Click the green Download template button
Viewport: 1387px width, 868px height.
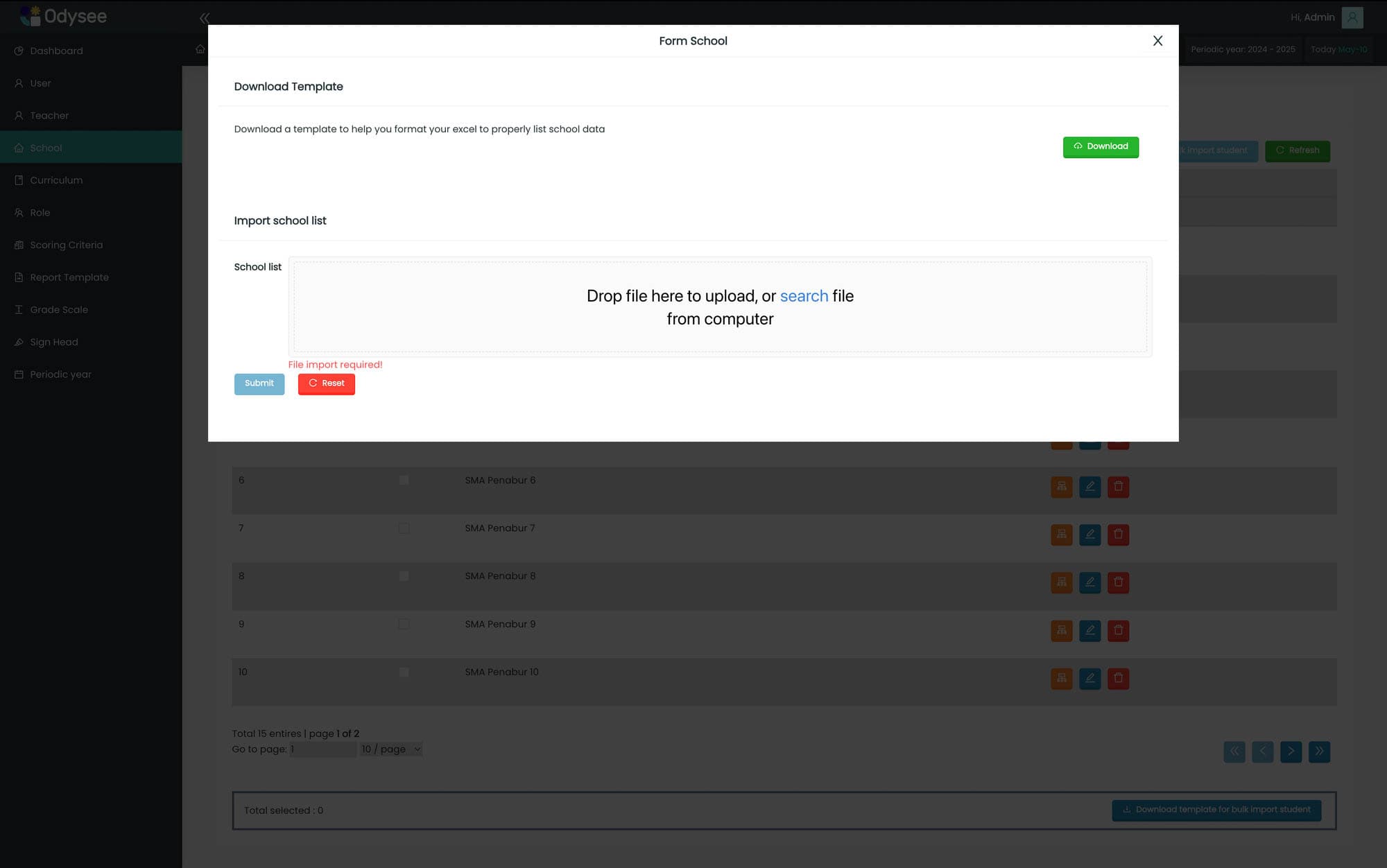coord(1101,146)
